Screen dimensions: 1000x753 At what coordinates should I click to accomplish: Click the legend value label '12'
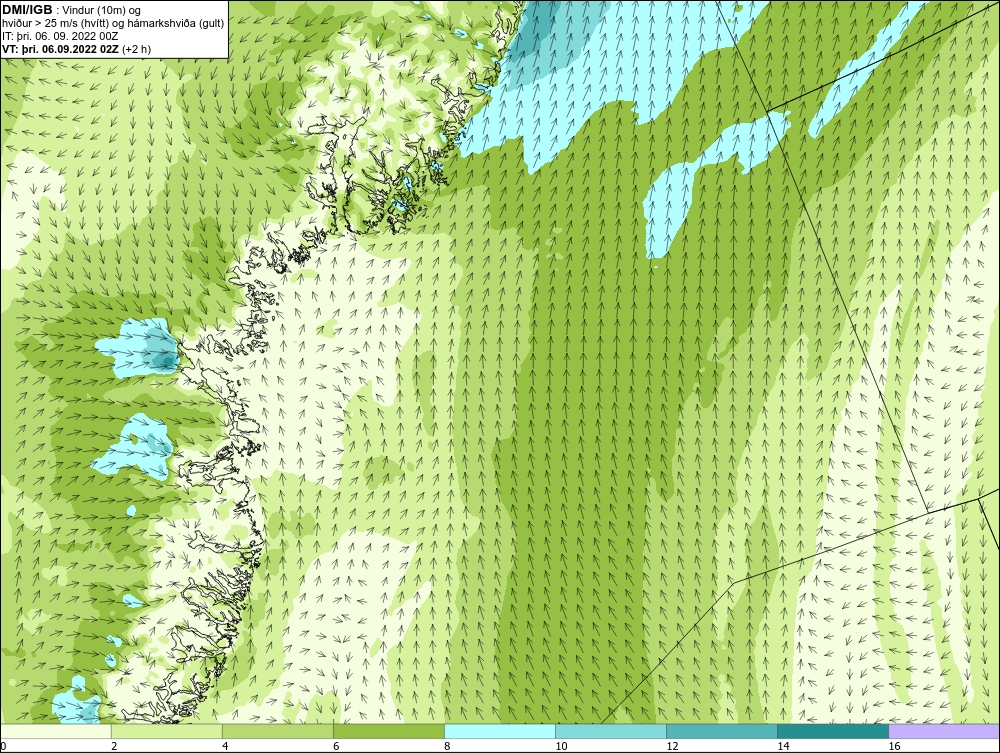point(672,746)
